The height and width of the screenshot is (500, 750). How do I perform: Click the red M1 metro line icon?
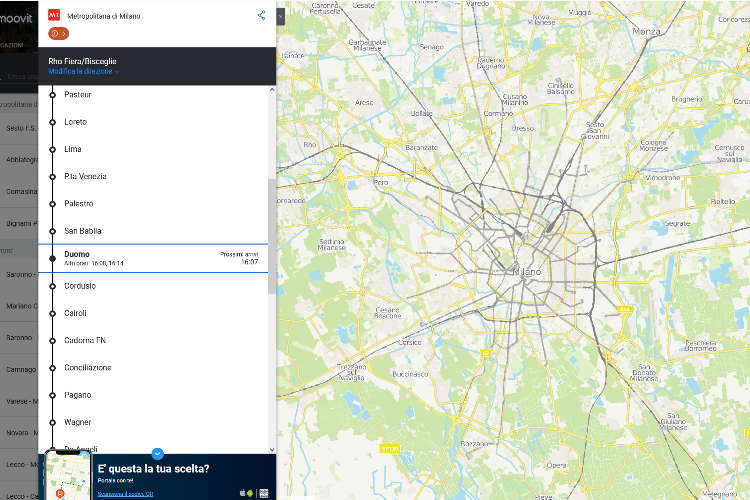click(54, 15)
